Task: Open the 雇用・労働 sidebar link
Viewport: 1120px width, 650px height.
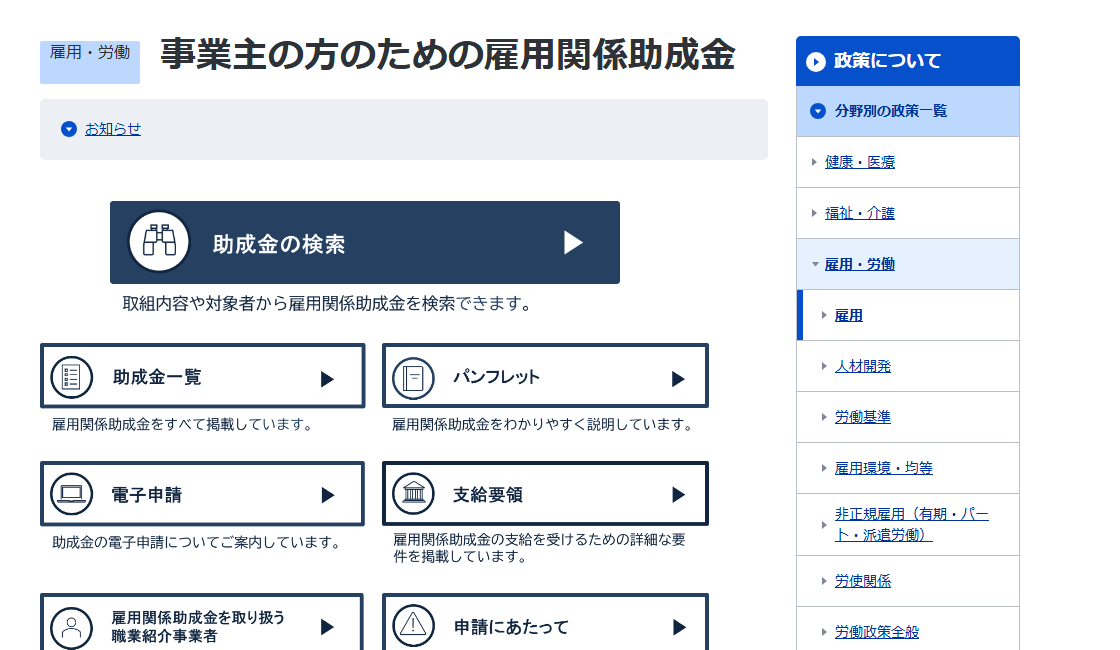Action: (x=859, y=264)
